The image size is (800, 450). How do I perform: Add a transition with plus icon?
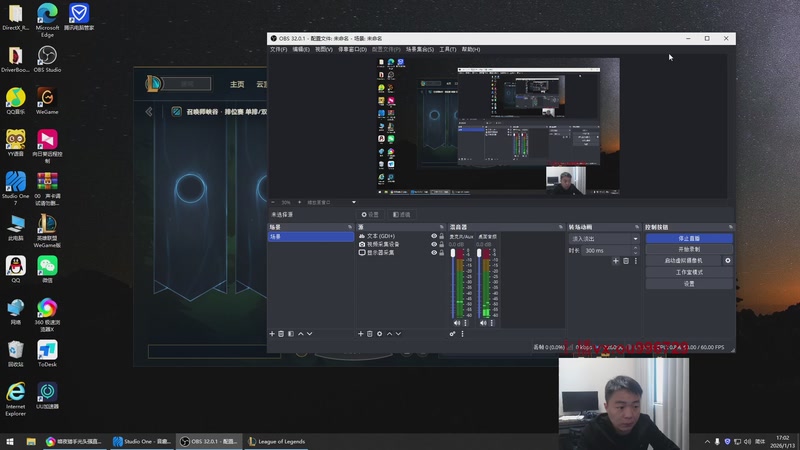coord(616,261)
